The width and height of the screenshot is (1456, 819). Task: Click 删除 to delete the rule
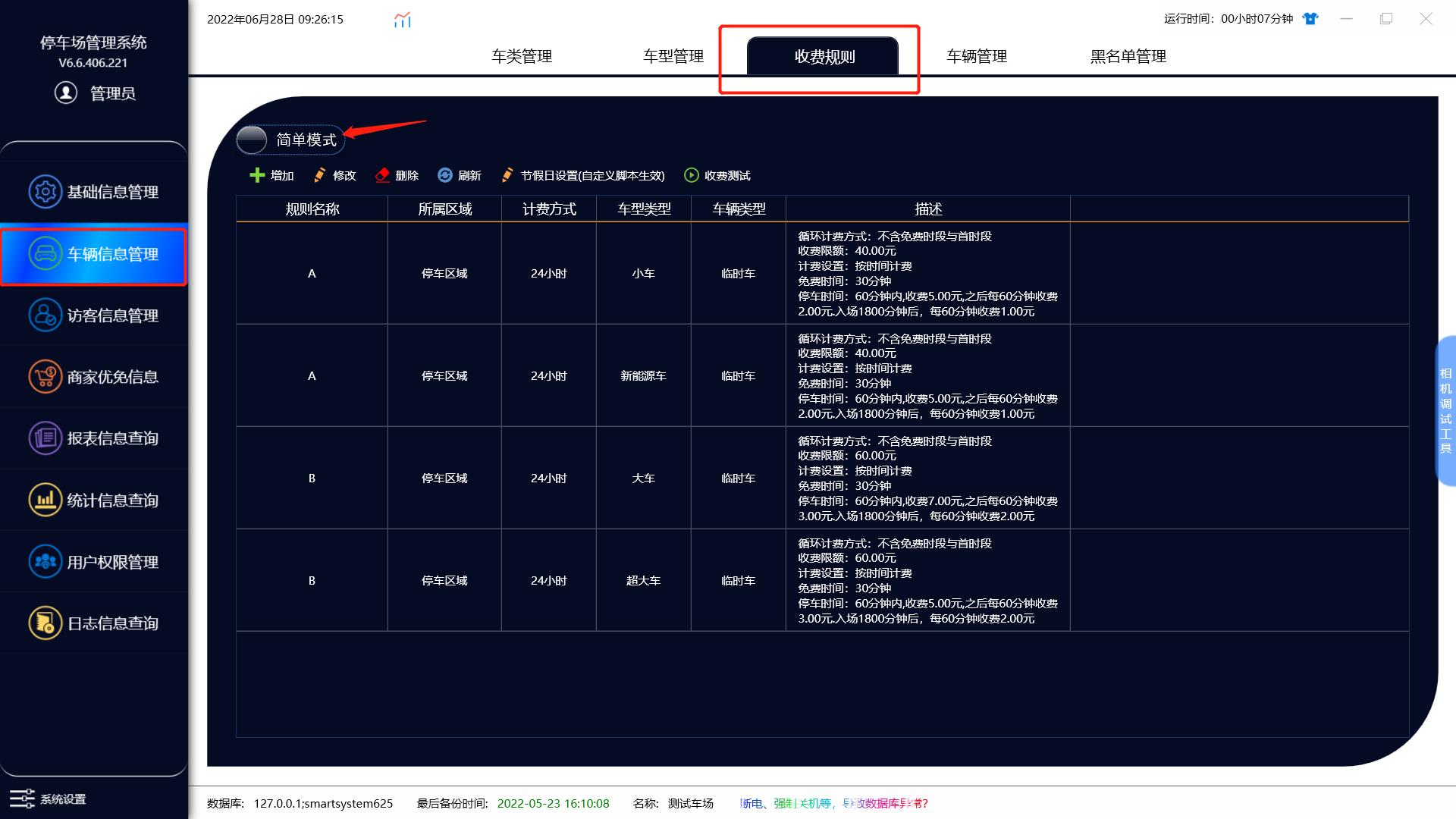[x=397, y=175]
